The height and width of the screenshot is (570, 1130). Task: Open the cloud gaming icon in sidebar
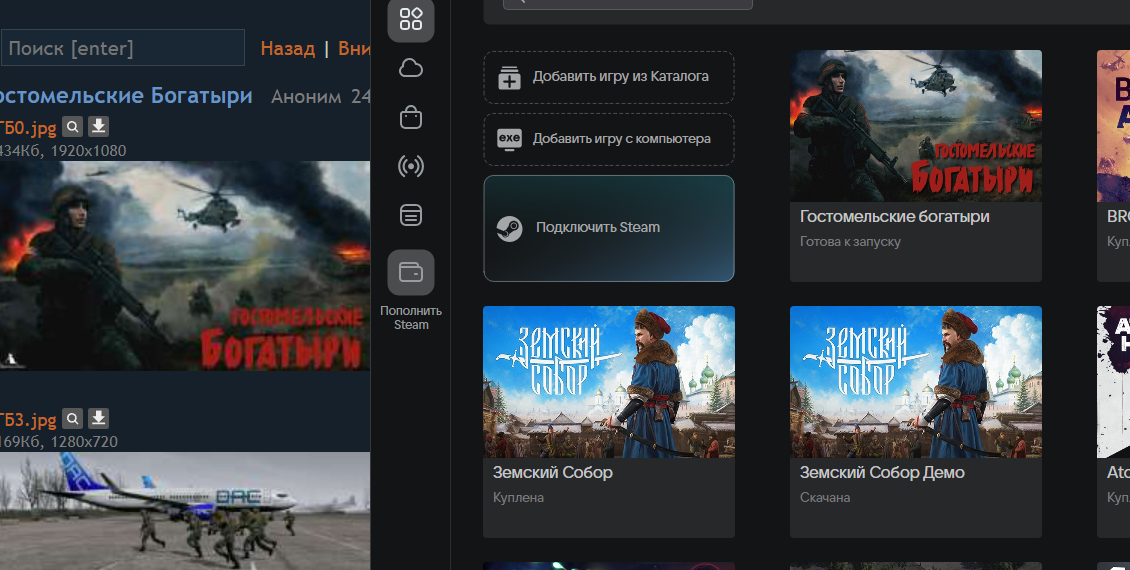point(411,68)
